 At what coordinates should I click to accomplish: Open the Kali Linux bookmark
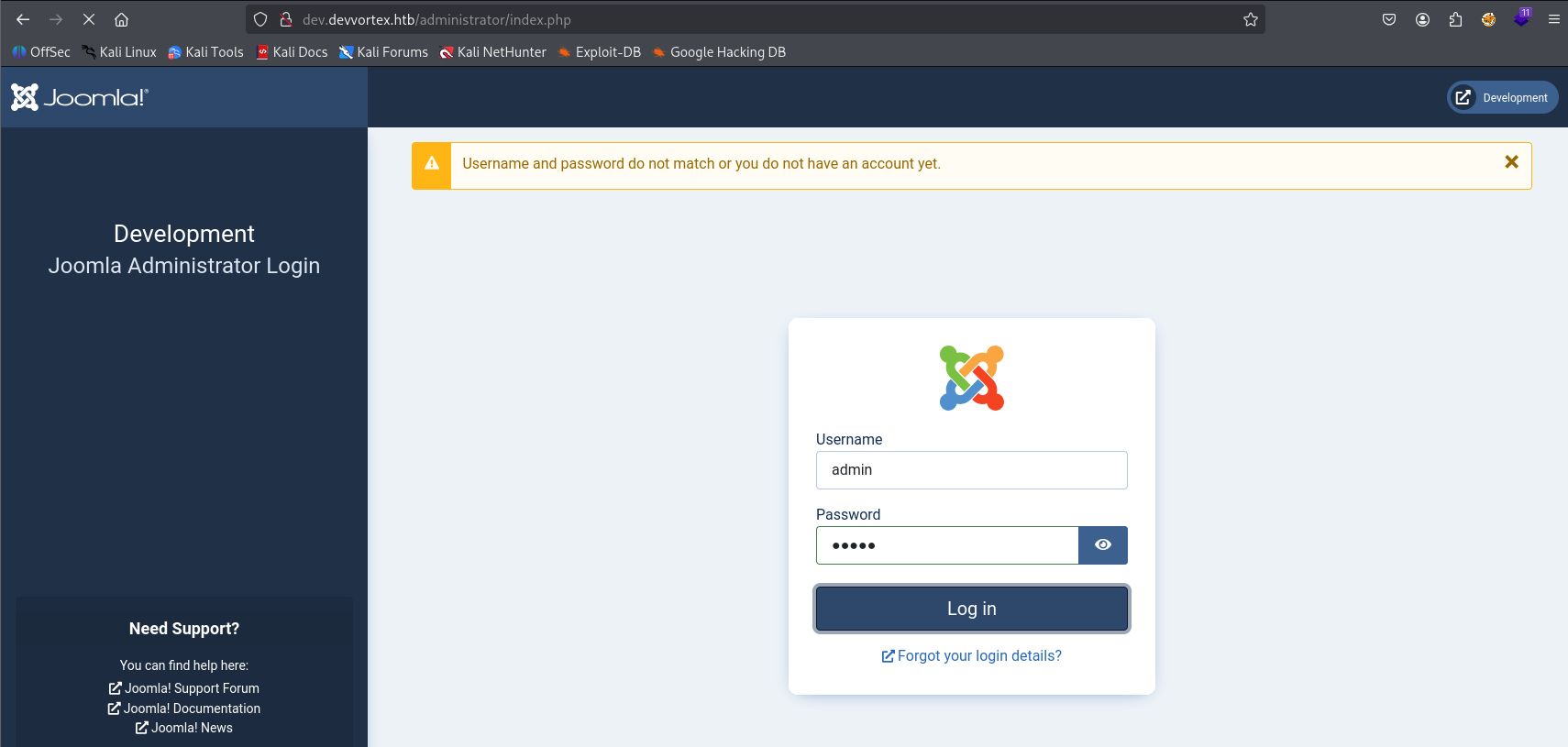tap(119, 52)
